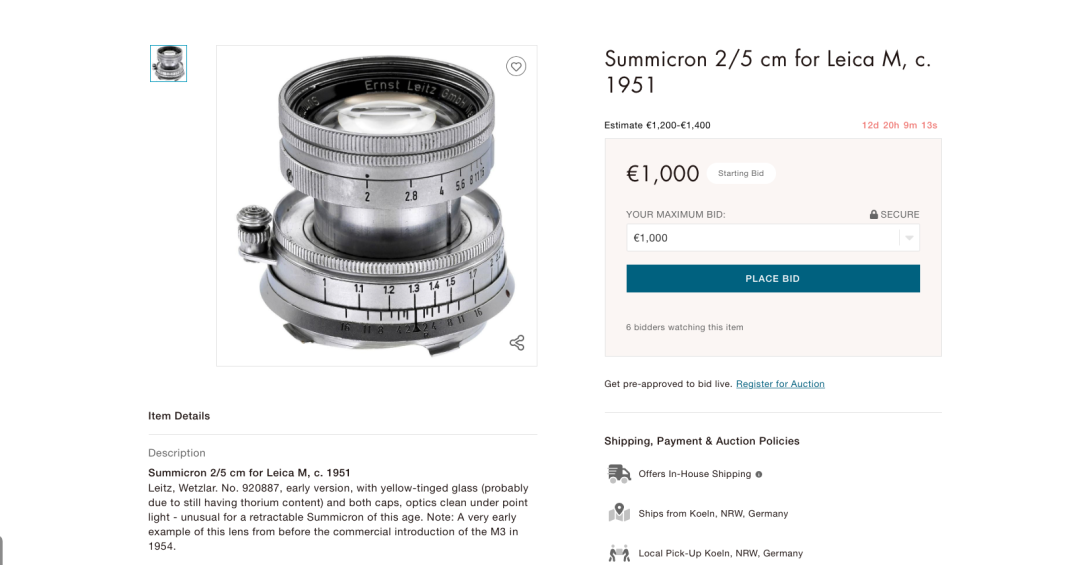The image size is (1092, 565).
Task: Click the red auction countdown timer
Action: coord(900,125)
